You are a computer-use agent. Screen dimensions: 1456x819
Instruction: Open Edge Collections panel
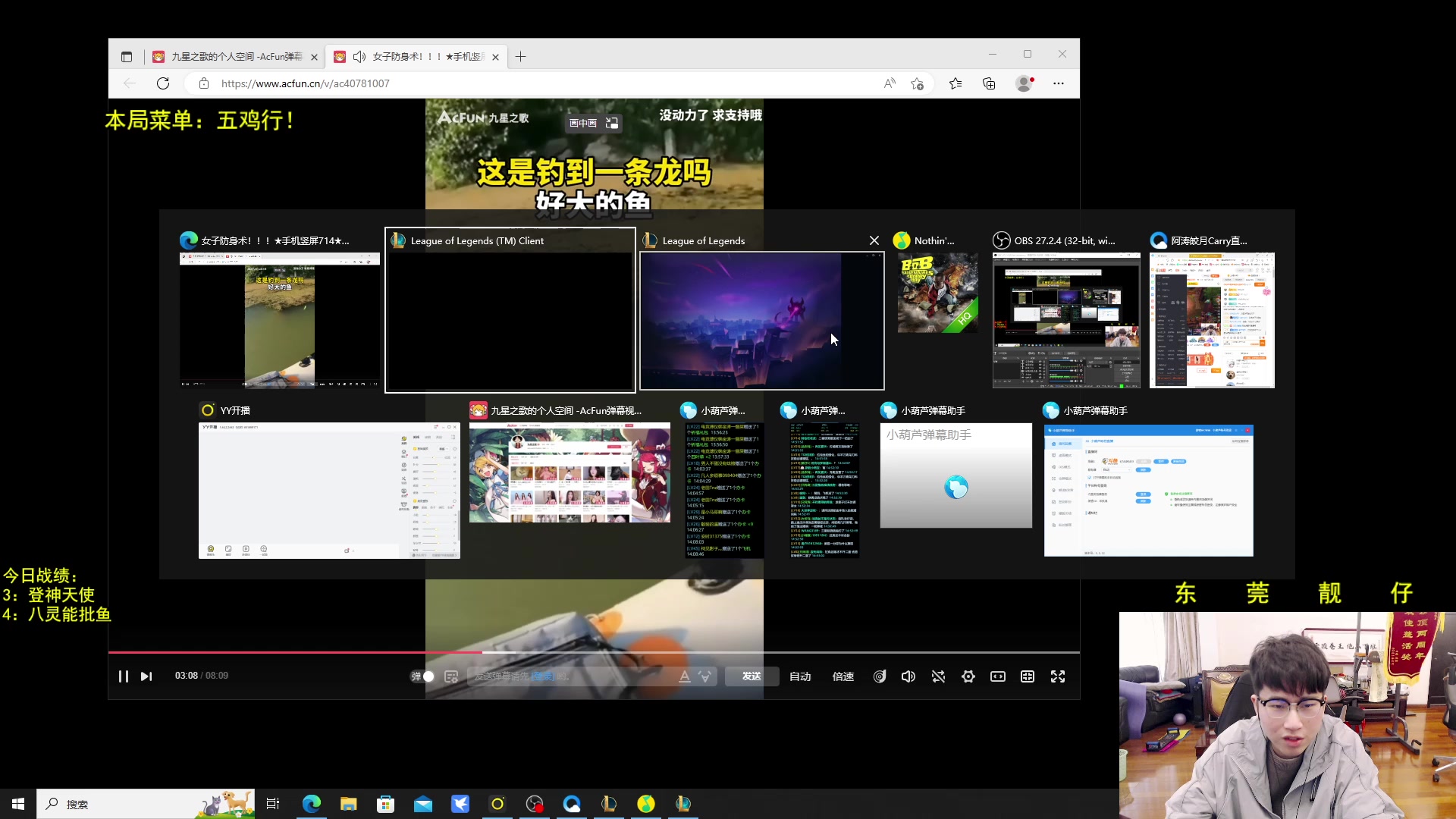989,83
